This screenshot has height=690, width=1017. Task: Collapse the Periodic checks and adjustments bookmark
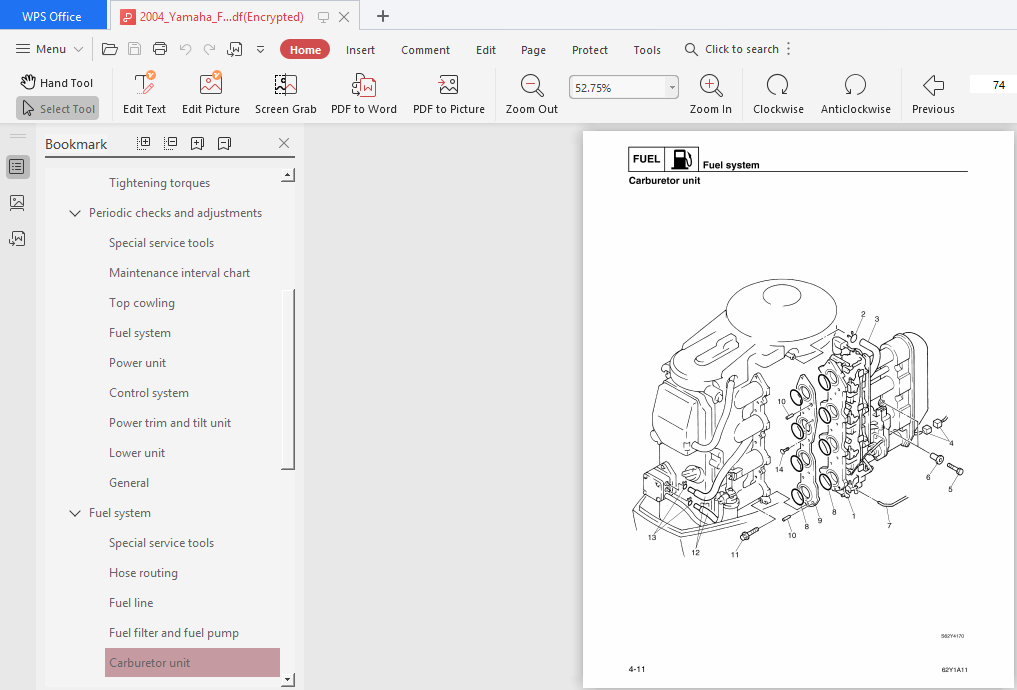(75, 213)
